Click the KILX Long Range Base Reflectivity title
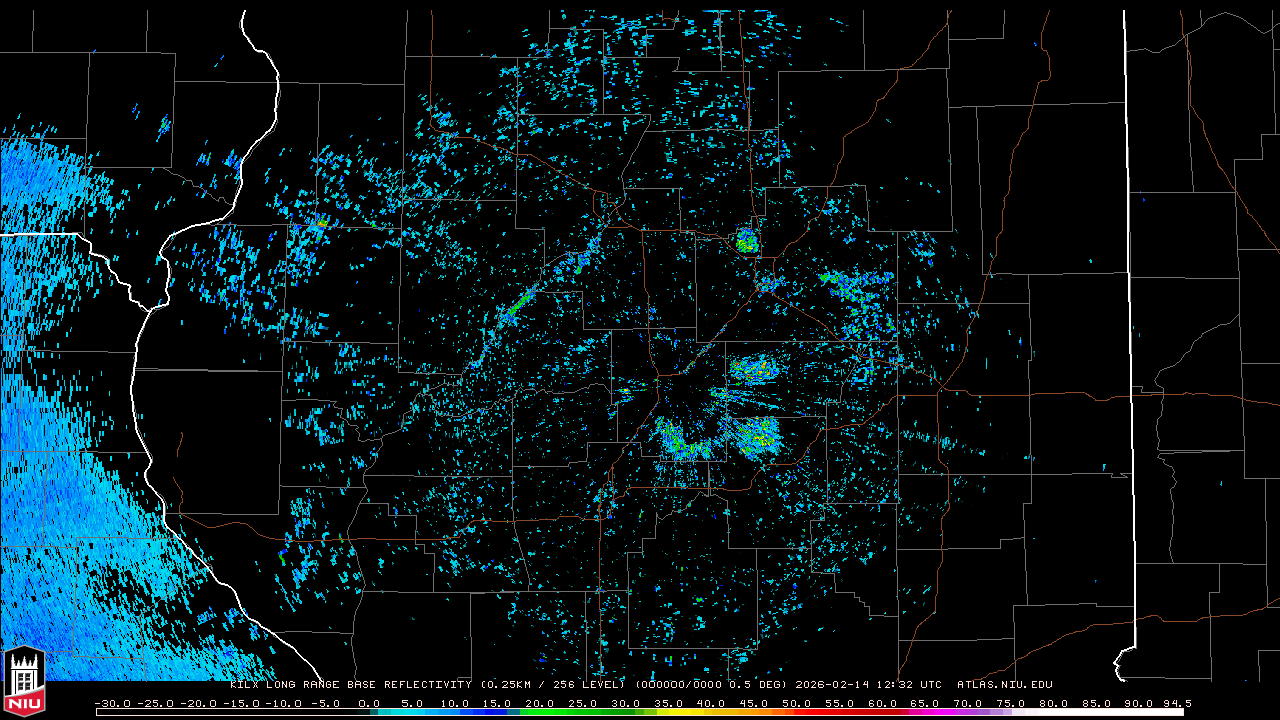The height and width of the screenshot is (720, 1280). (x=351, y=685)
